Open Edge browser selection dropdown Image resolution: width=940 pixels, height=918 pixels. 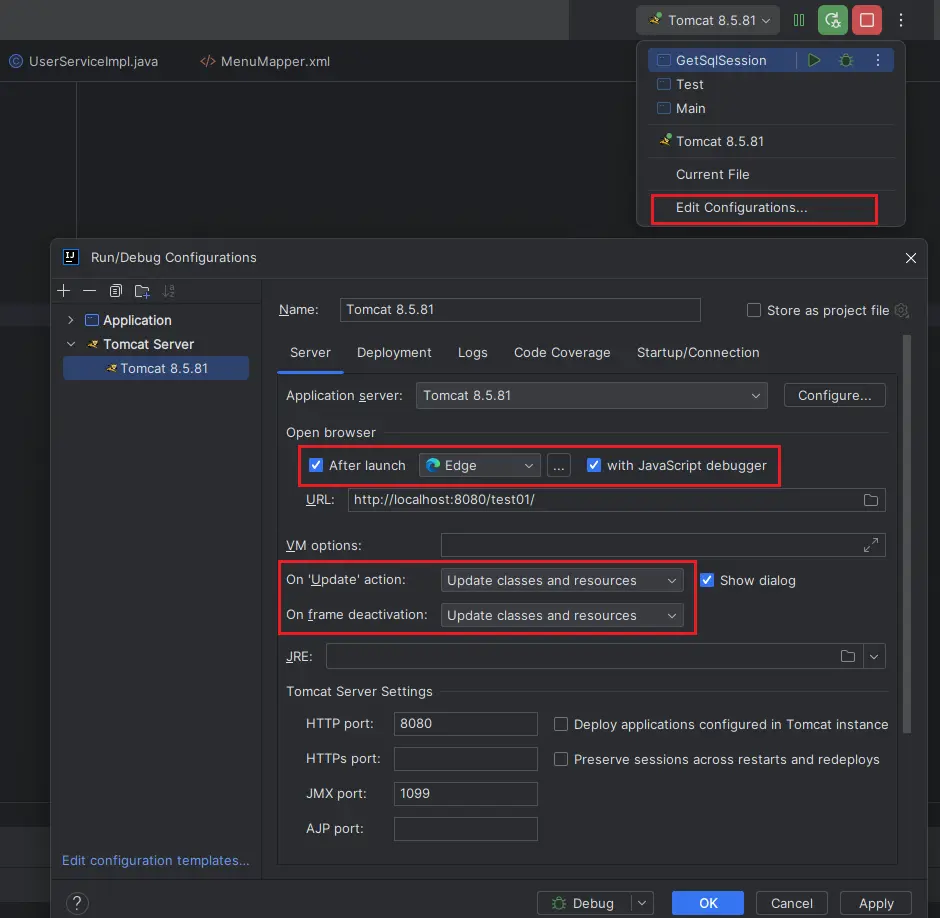click(x=480, y=465)
